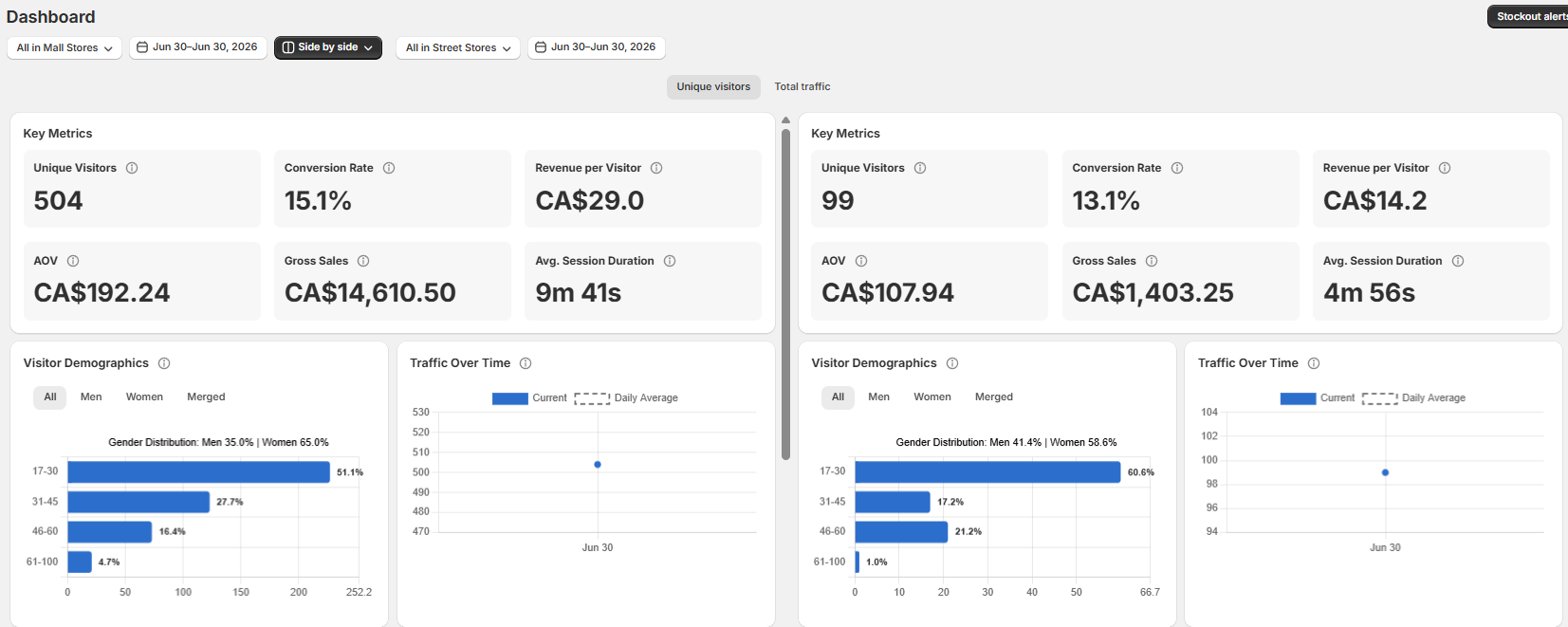Select the Merged tab in right demographics
The height and width of the screenshot is (627, 1568).
click(x=994, y=397)
